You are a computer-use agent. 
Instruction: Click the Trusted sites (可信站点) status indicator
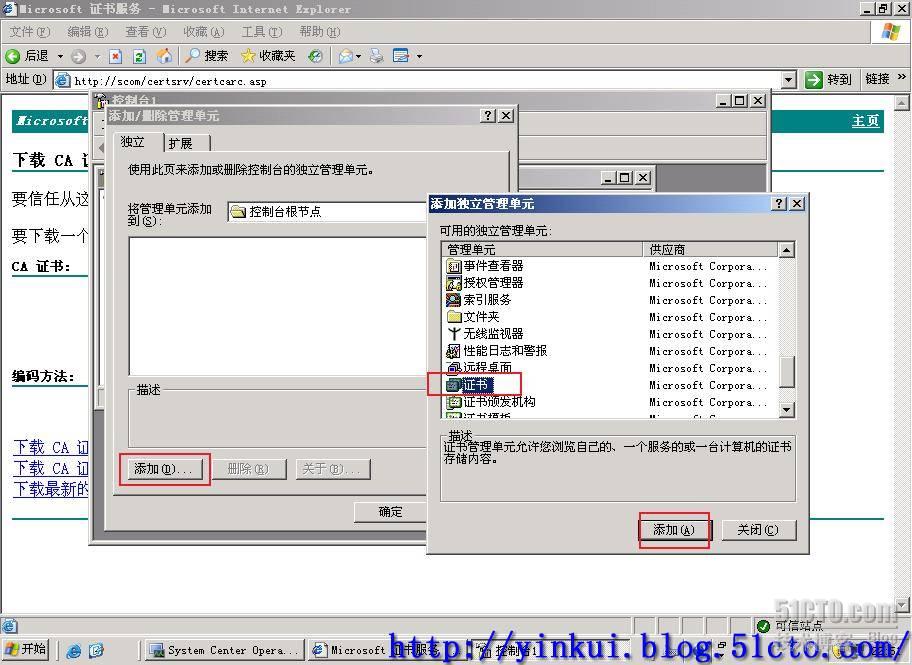point(791,626)
